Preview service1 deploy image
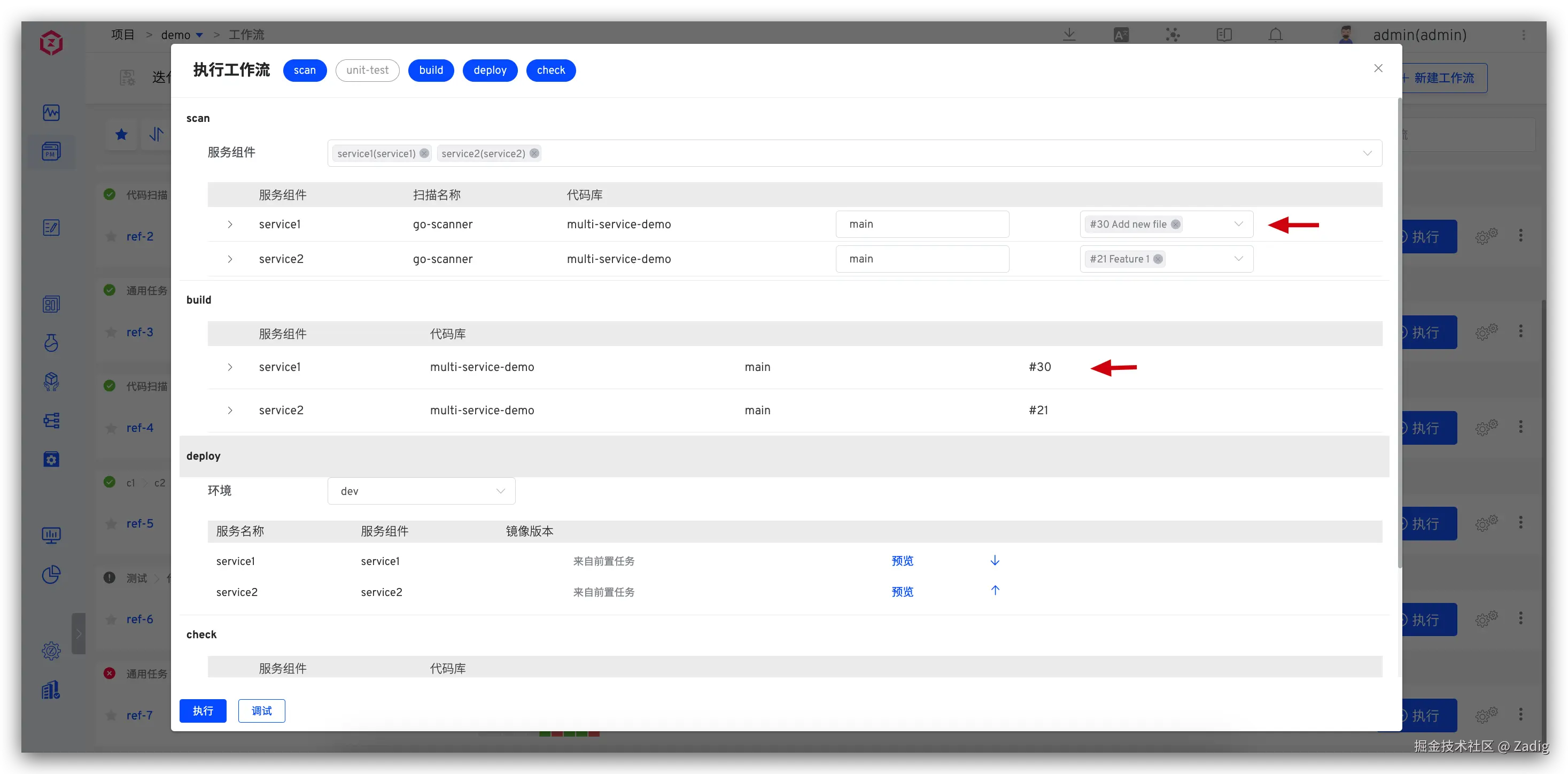 (x=902, y=561)
